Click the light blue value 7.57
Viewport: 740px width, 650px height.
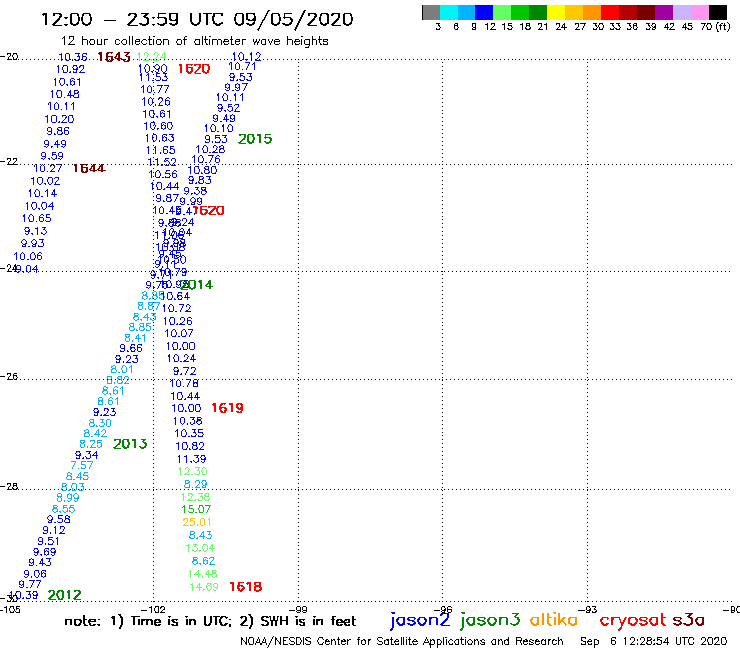(82, 465)
